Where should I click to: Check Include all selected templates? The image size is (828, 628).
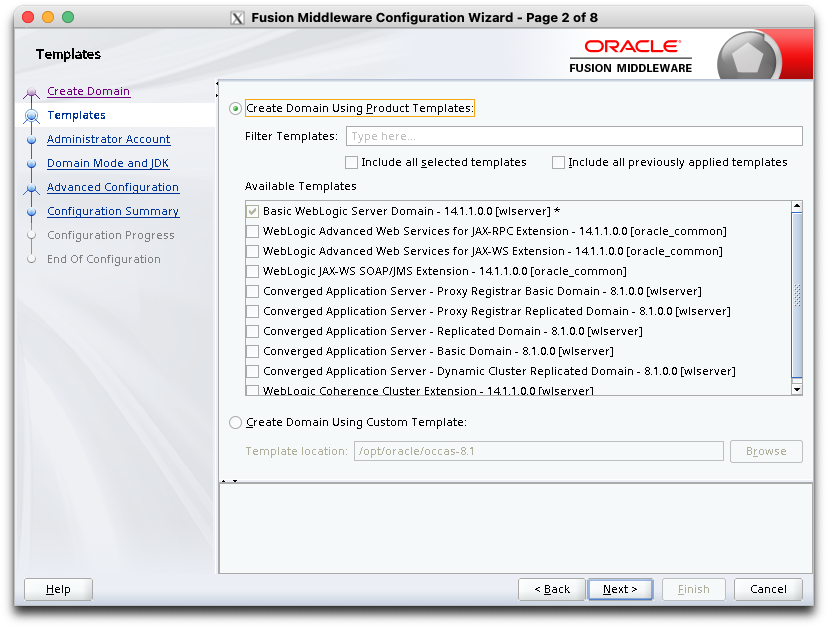pos(351,162)
